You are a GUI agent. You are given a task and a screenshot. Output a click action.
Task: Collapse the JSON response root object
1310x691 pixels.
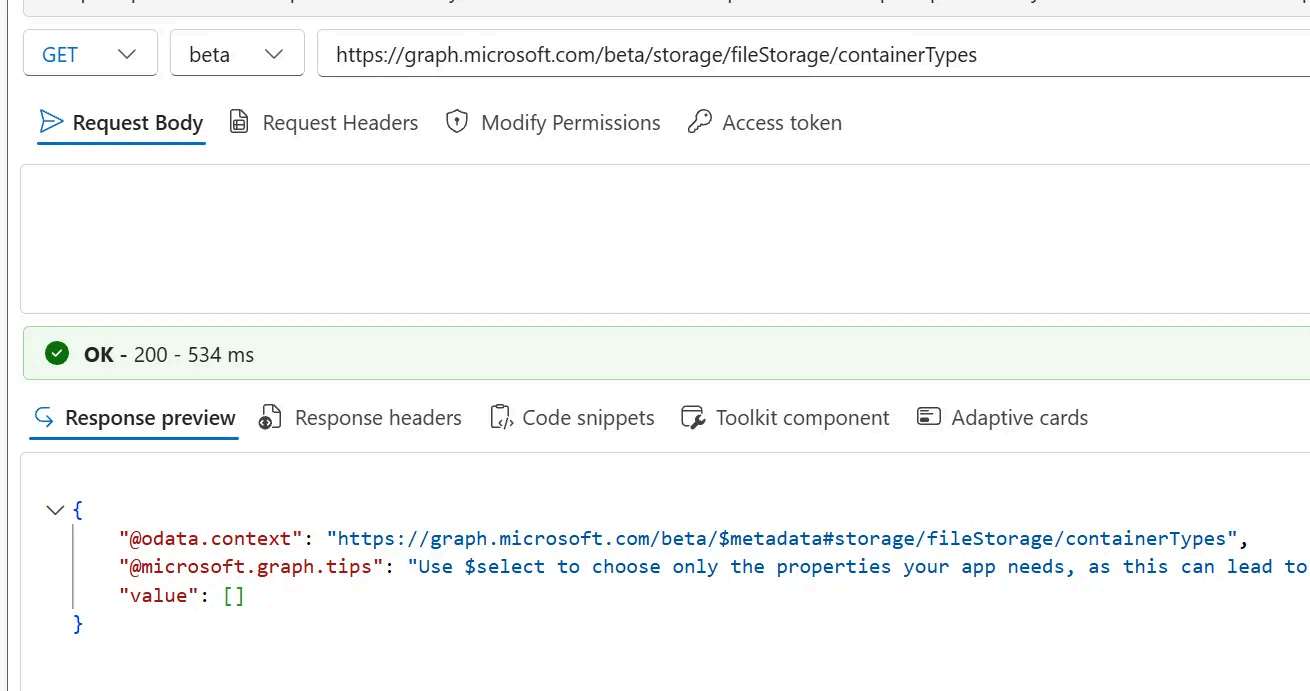coord(55,510)
